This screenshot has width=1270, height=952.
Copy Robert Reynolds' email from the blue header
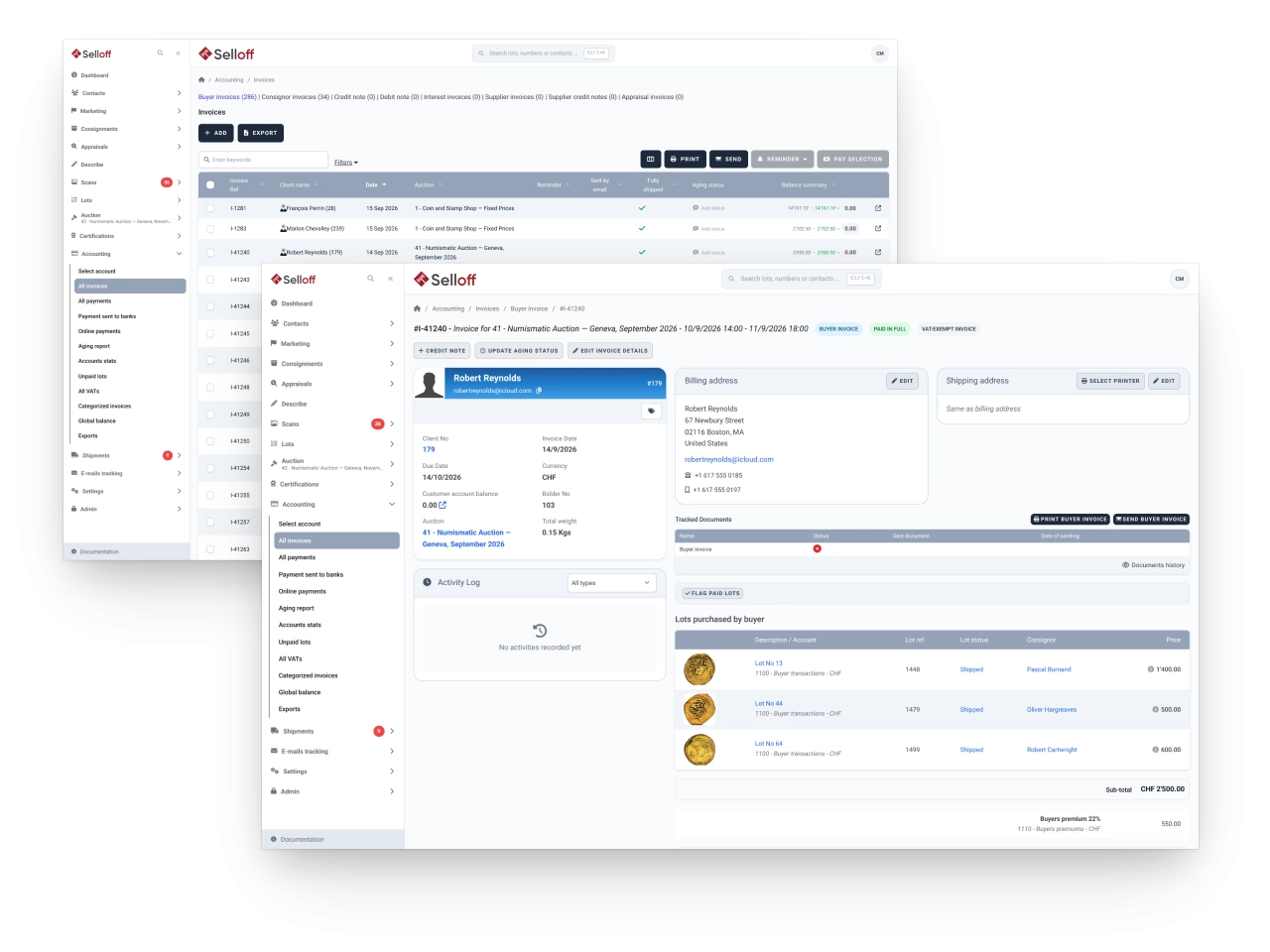click(539, 391)
